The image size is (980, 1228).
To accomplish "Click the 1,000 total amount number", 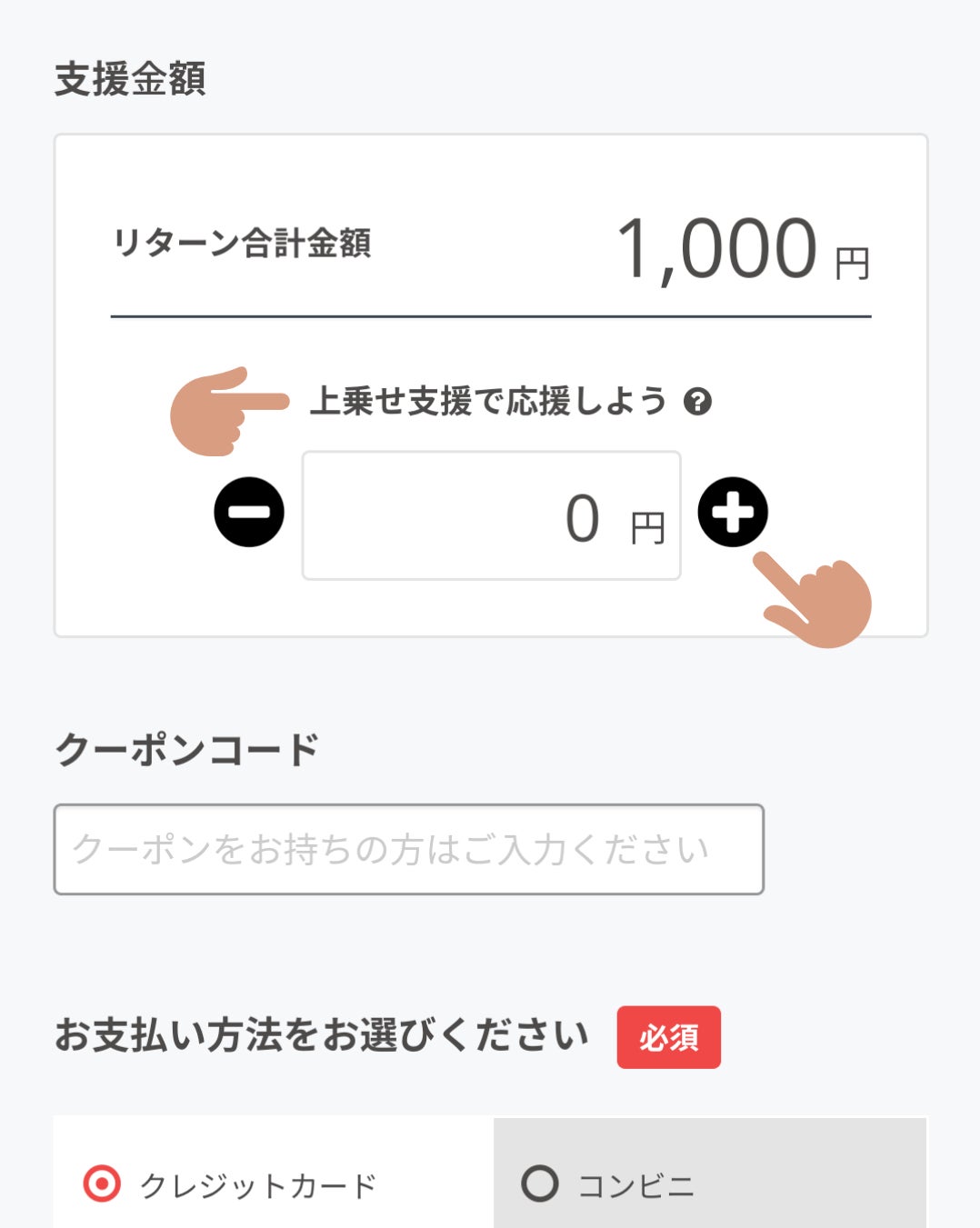I will (x=716, y=248).
